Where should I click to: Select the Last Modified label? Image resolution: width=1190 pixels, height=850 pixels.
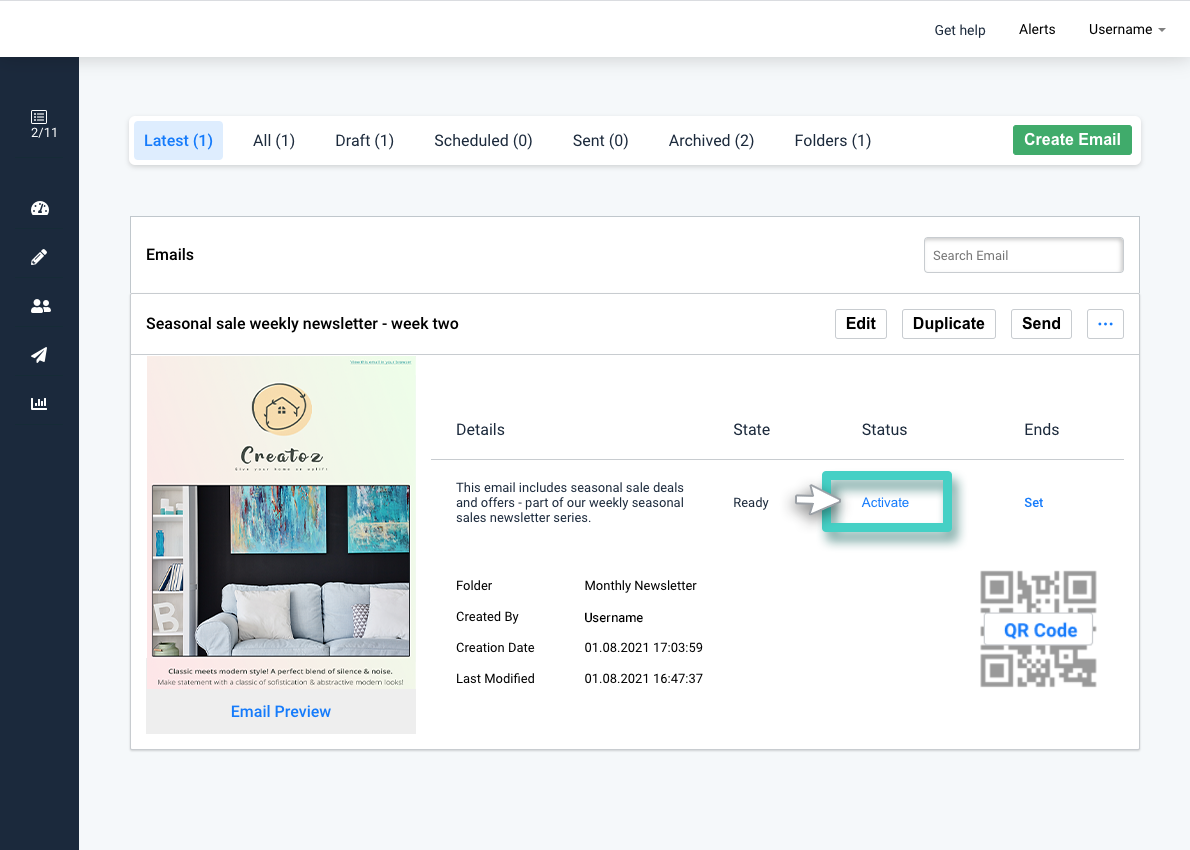click(495, 678)
